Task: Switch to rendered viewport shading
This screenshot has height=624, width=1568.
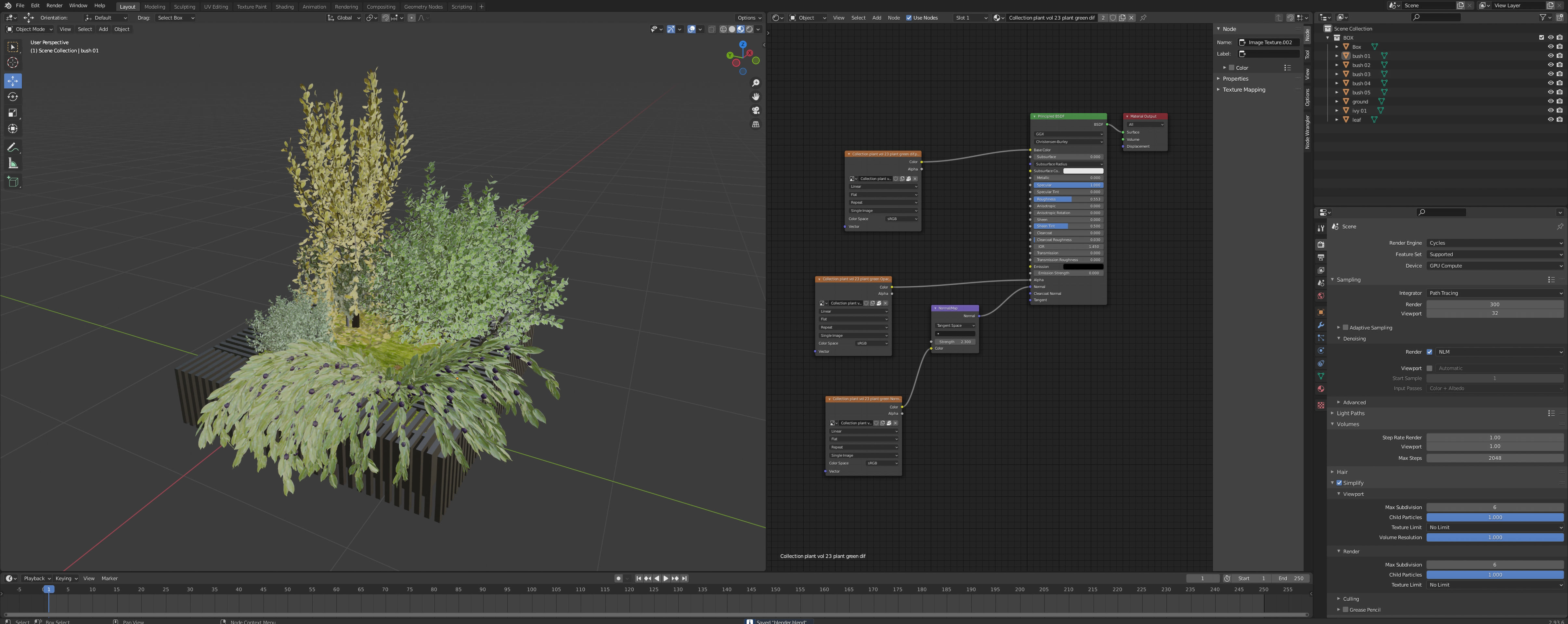Action: [749, 29]
